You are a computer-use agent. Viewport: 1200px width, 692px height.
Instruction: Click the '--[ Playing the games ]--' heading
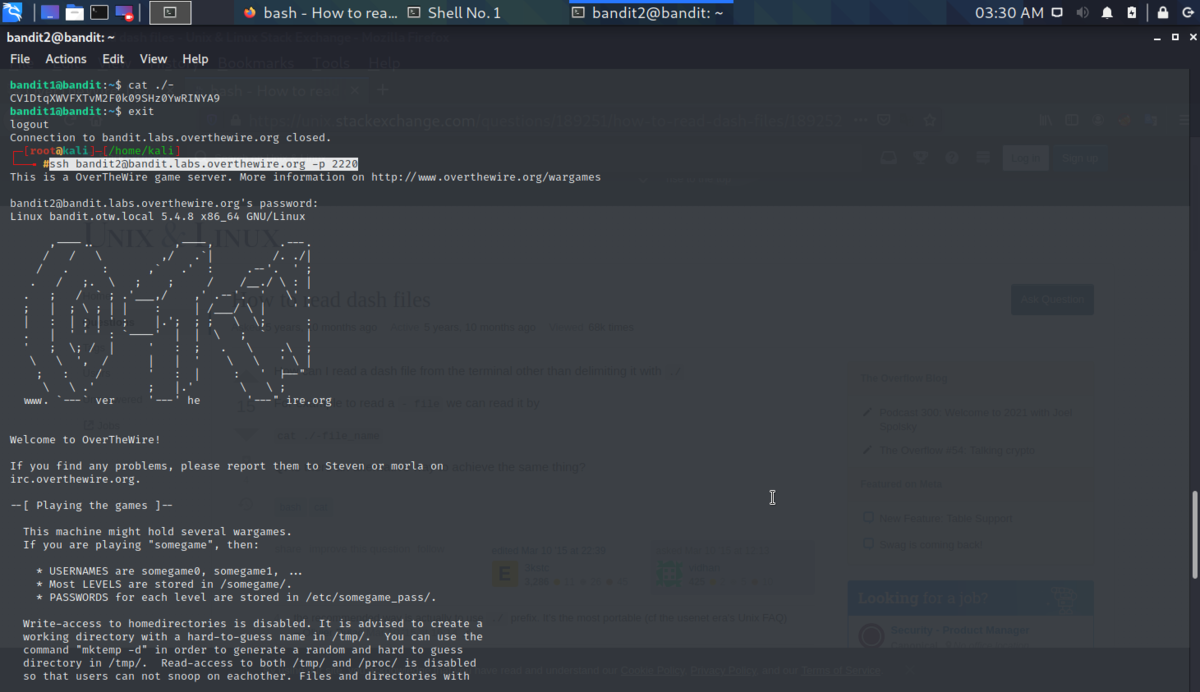click(91, 505)
